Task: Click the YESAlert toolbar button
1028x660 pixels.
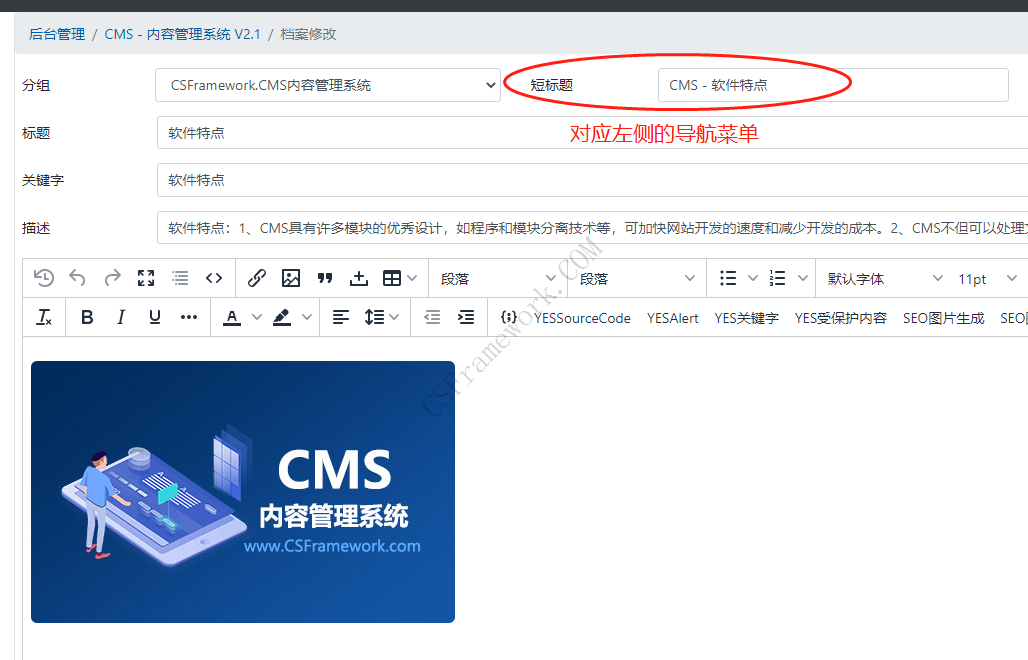Action: point(672,318)
